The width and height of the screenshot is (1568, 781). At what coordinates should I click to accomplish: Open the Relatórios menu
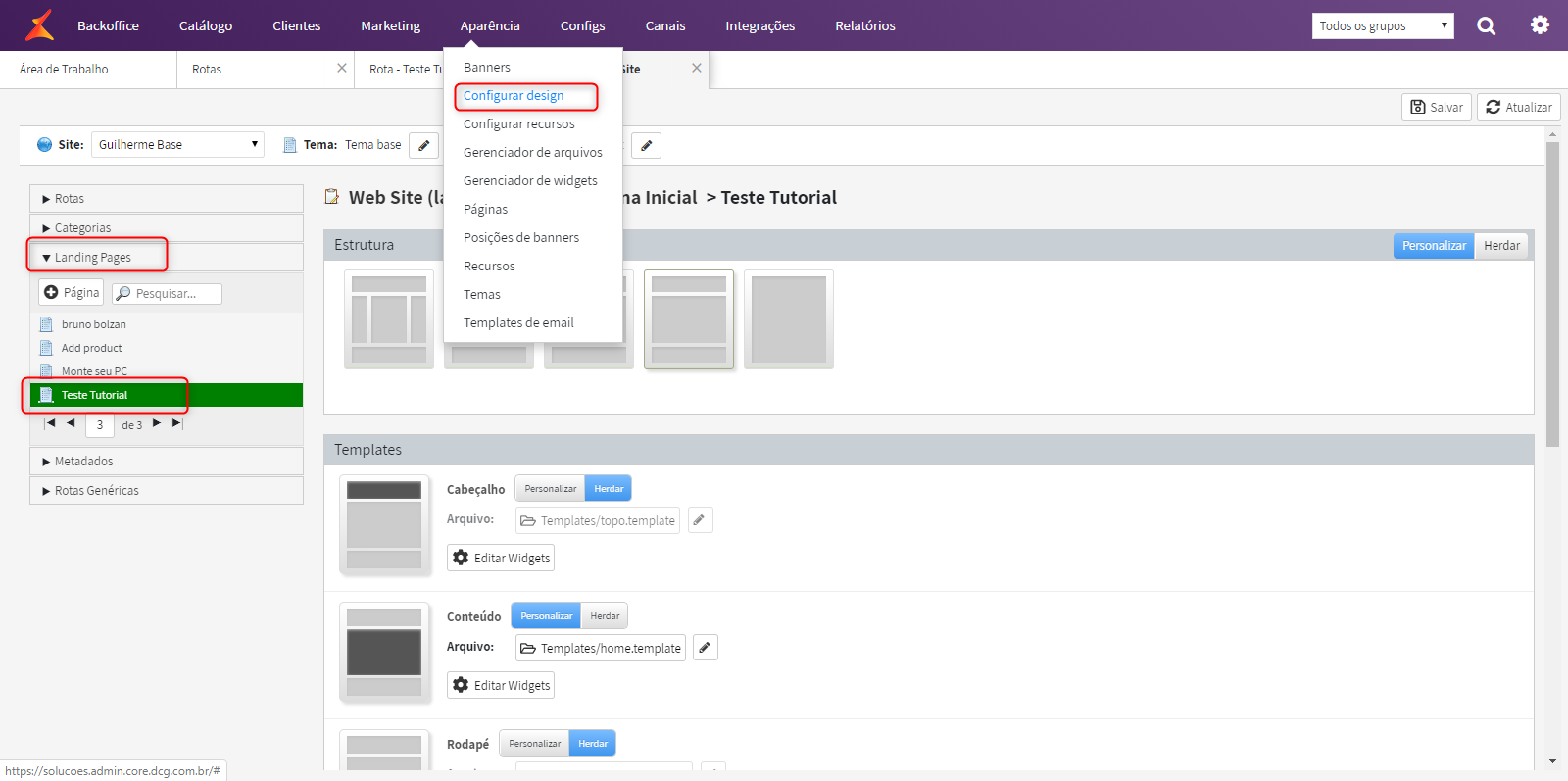point(865,25)
